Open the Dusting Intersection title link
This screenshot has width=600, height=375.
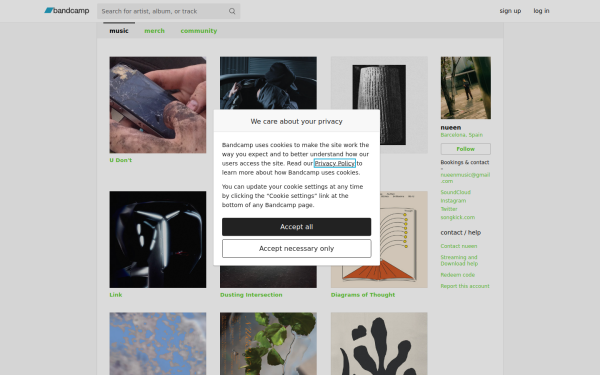[251, 295]
